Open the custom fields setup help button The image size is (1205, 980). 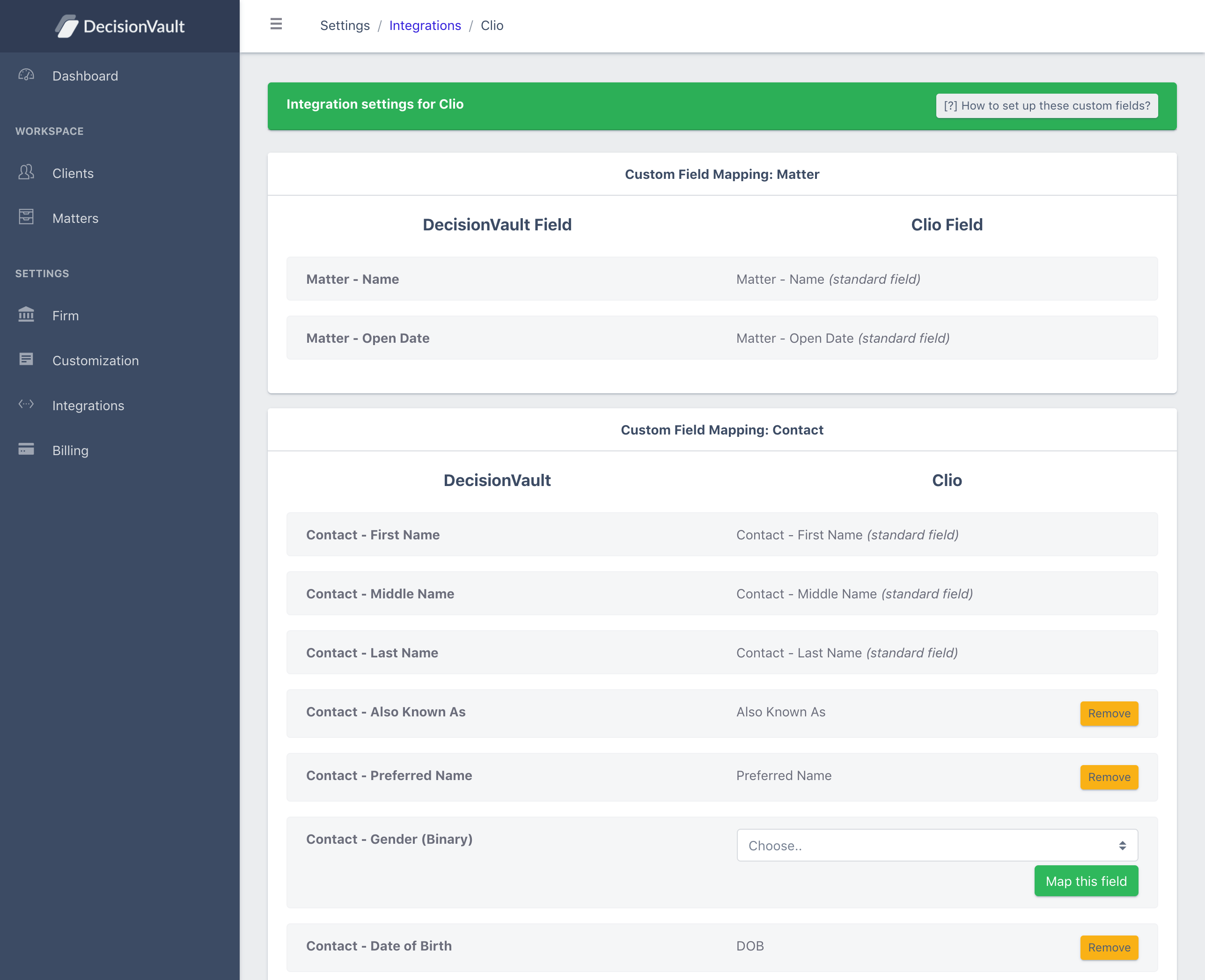click(x=1046, y=105)
